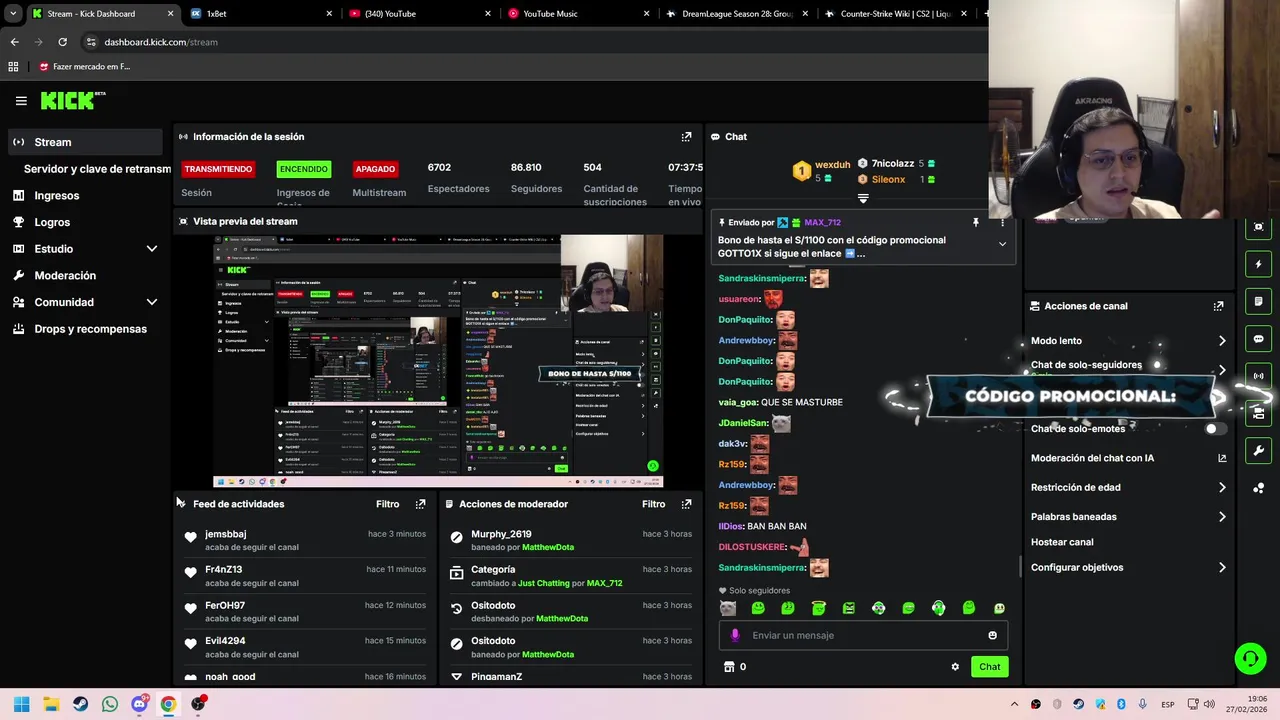This screenshot has height=720, width=1280.
Task: Open Filtro in Feed de actividades
Action: 387,504
